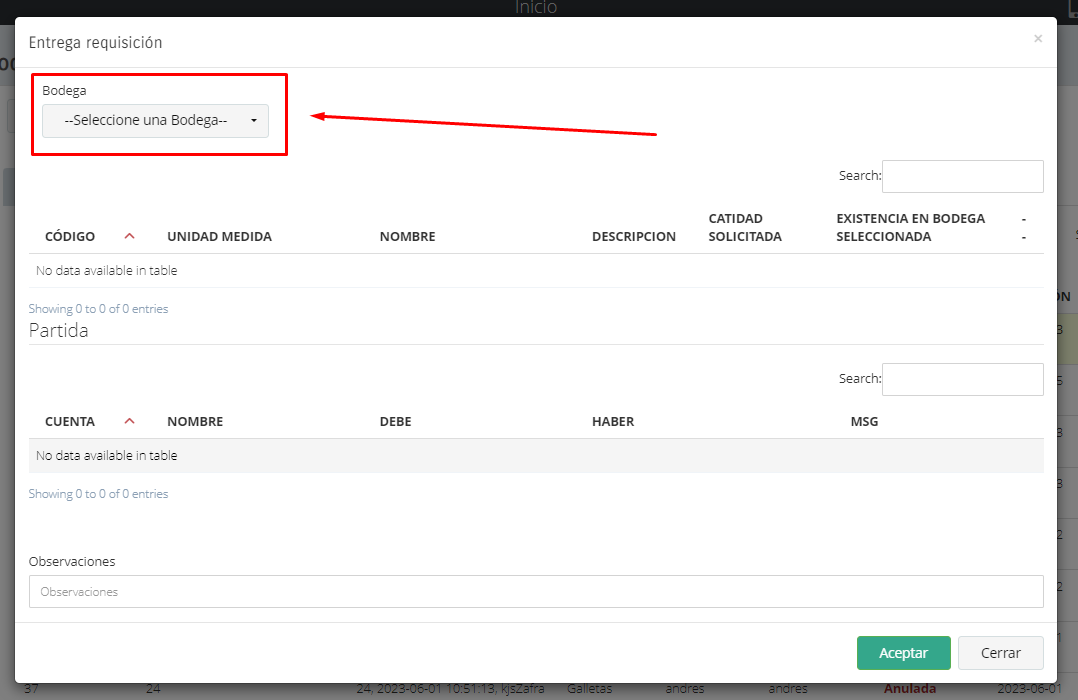Screen dimensions: 1078x700
Task: Click the Partida table Search field
Action: [x=962, y=379]
